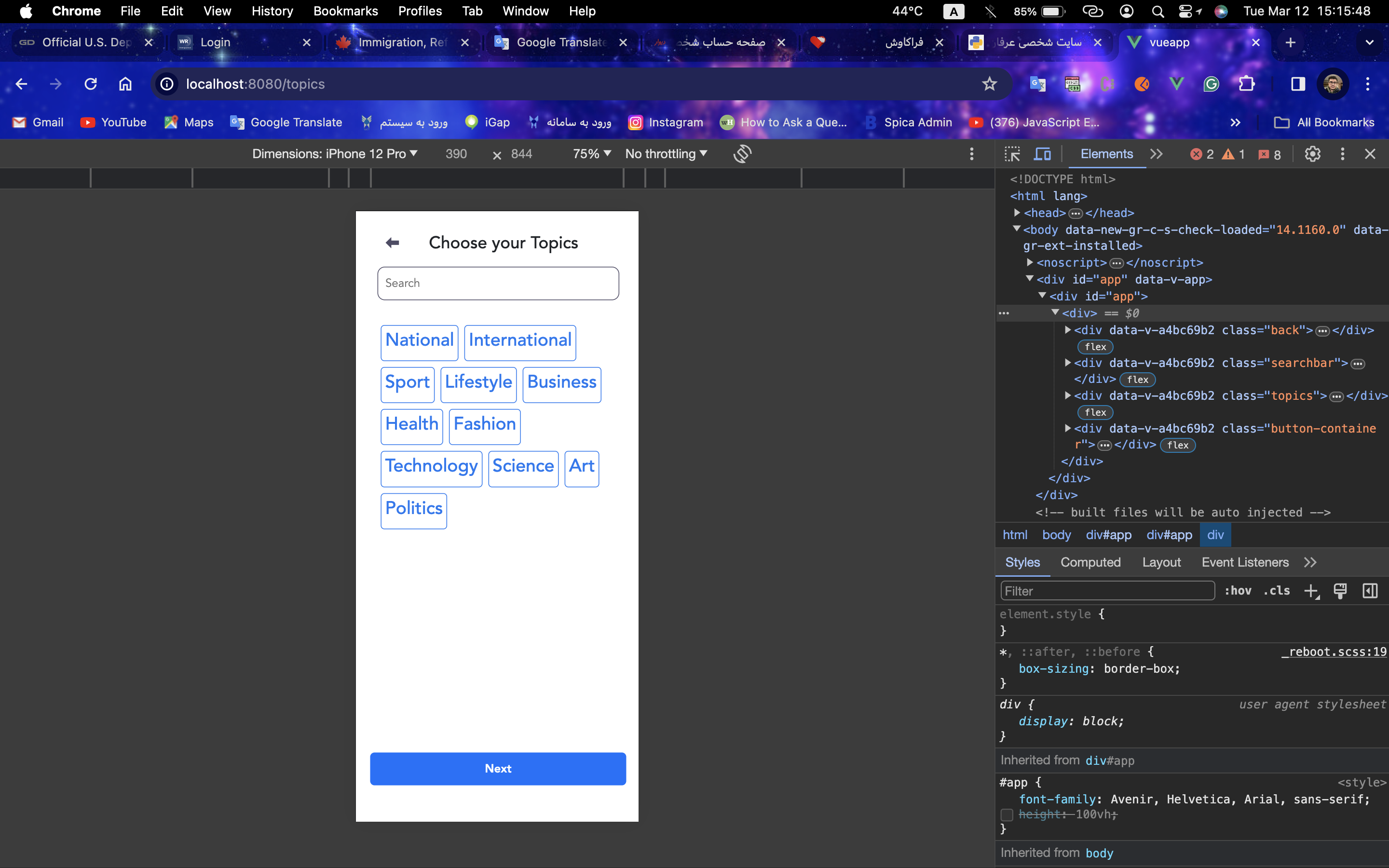Select the National topic
Screen dimensions: 1389x868
point(420,343)
